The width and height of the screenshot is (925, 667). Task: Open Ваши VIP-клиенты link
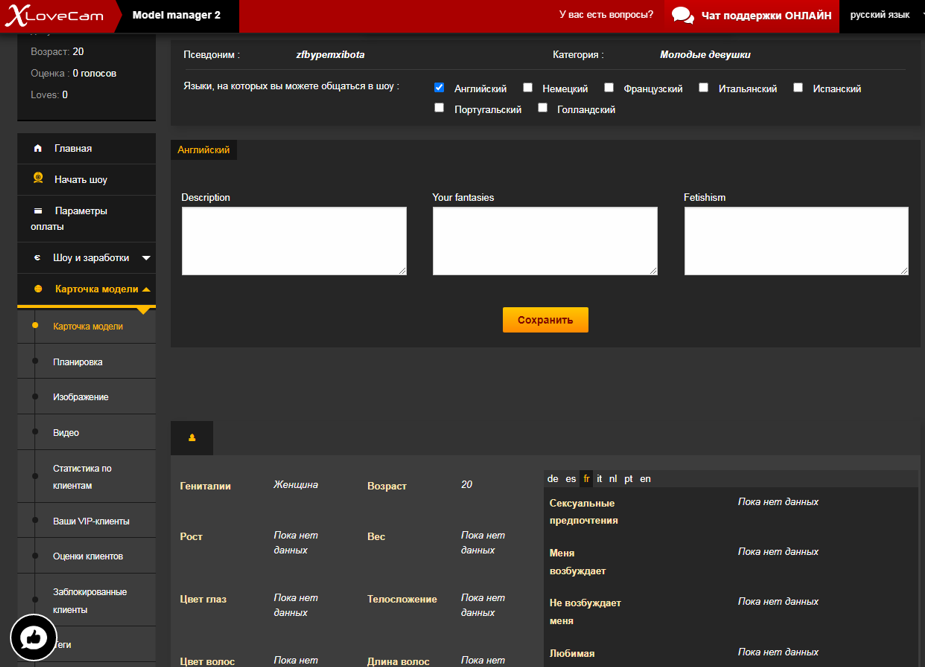91,521
